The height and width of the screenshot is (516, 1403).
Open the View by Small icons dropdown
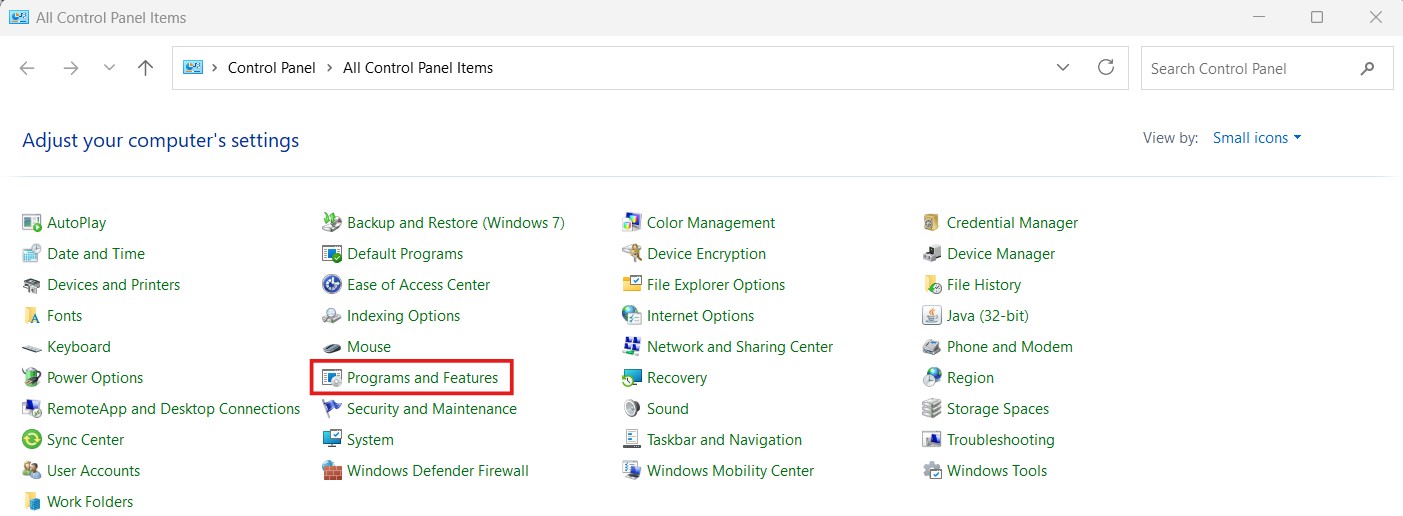1257,138
